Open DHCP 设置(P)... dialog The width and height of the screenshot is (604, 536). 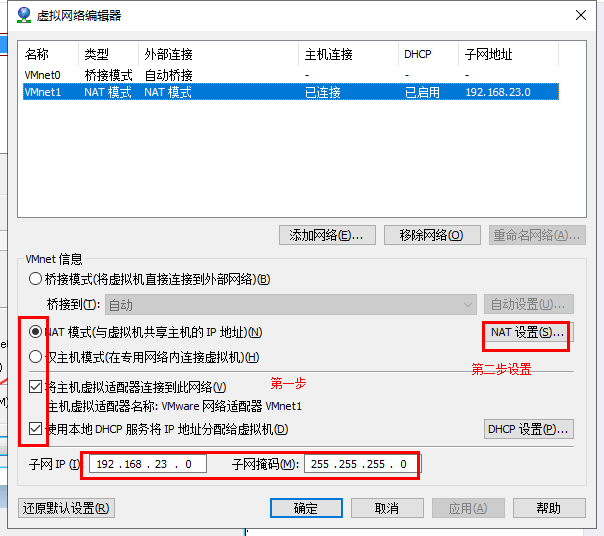pyautogui.click(x=528, y=429)
